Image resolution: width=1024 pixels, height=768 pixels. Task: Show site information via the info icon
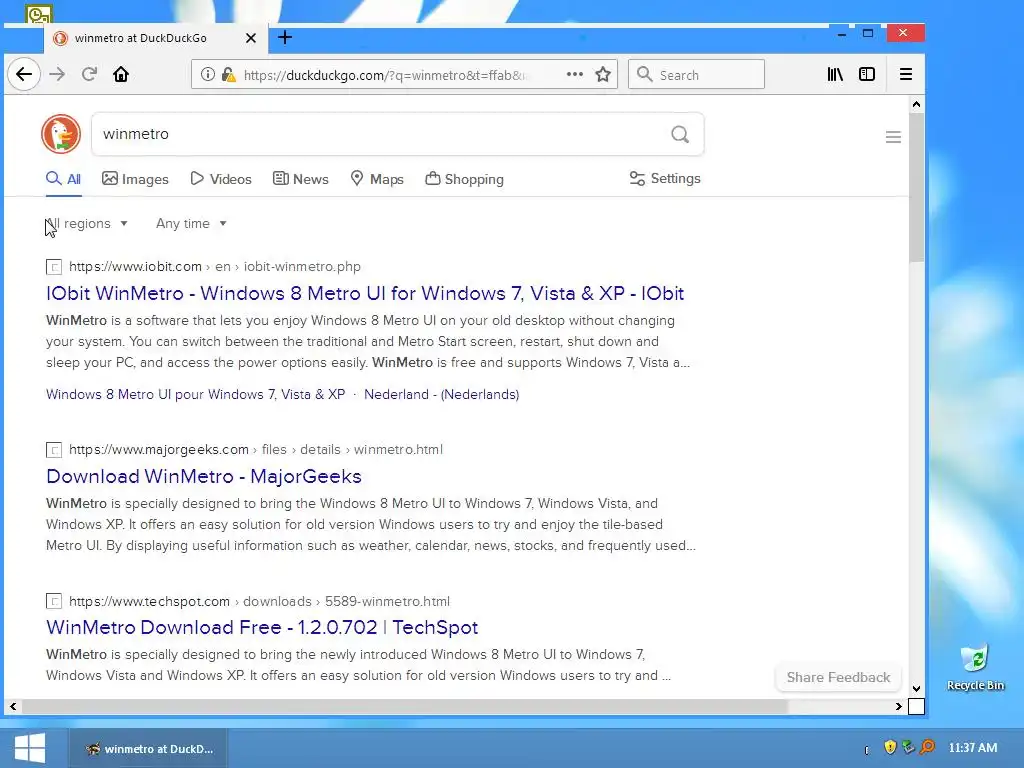click(207, 74)
